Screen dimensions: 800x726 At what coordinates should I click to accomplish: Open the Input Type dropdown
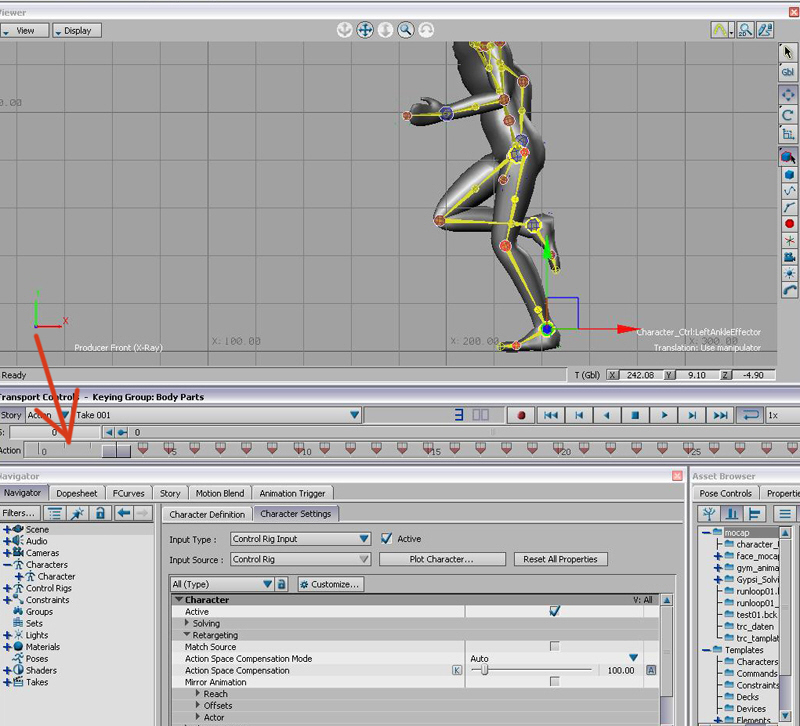click(300, 539)
